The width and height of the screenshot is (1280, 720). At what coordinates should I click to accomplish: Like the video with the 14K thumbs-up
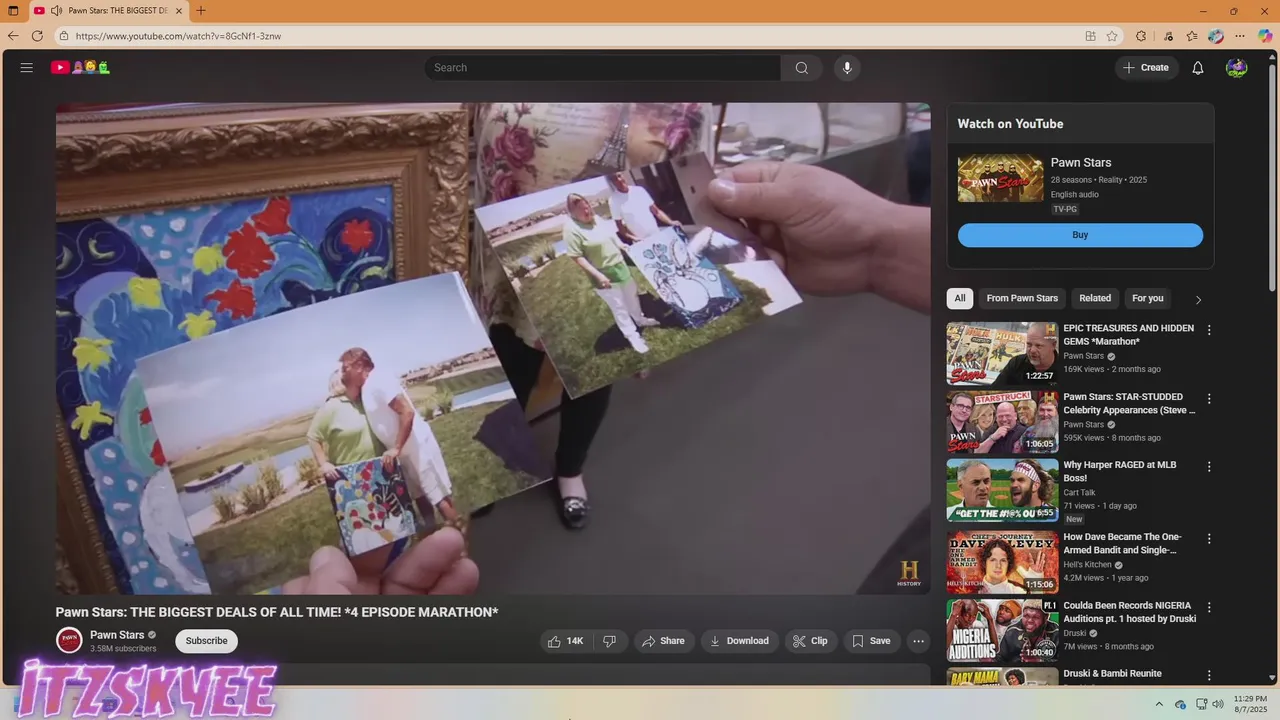pos(565,641)
